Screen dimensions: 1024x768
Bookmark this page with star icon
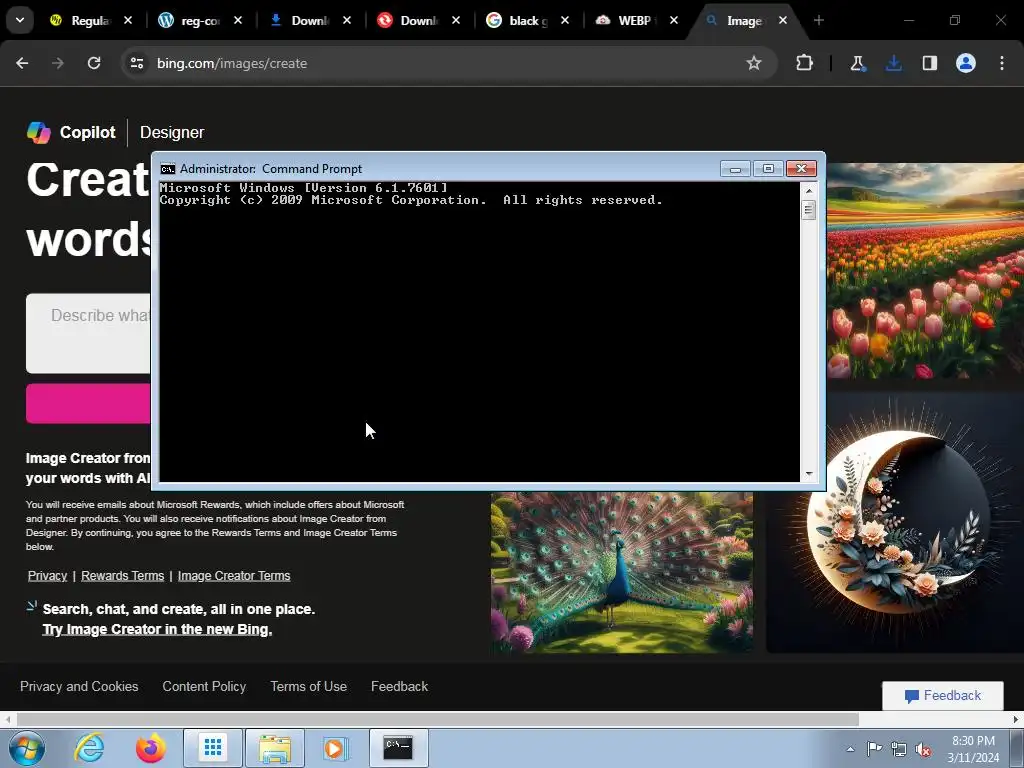[754, 63]
